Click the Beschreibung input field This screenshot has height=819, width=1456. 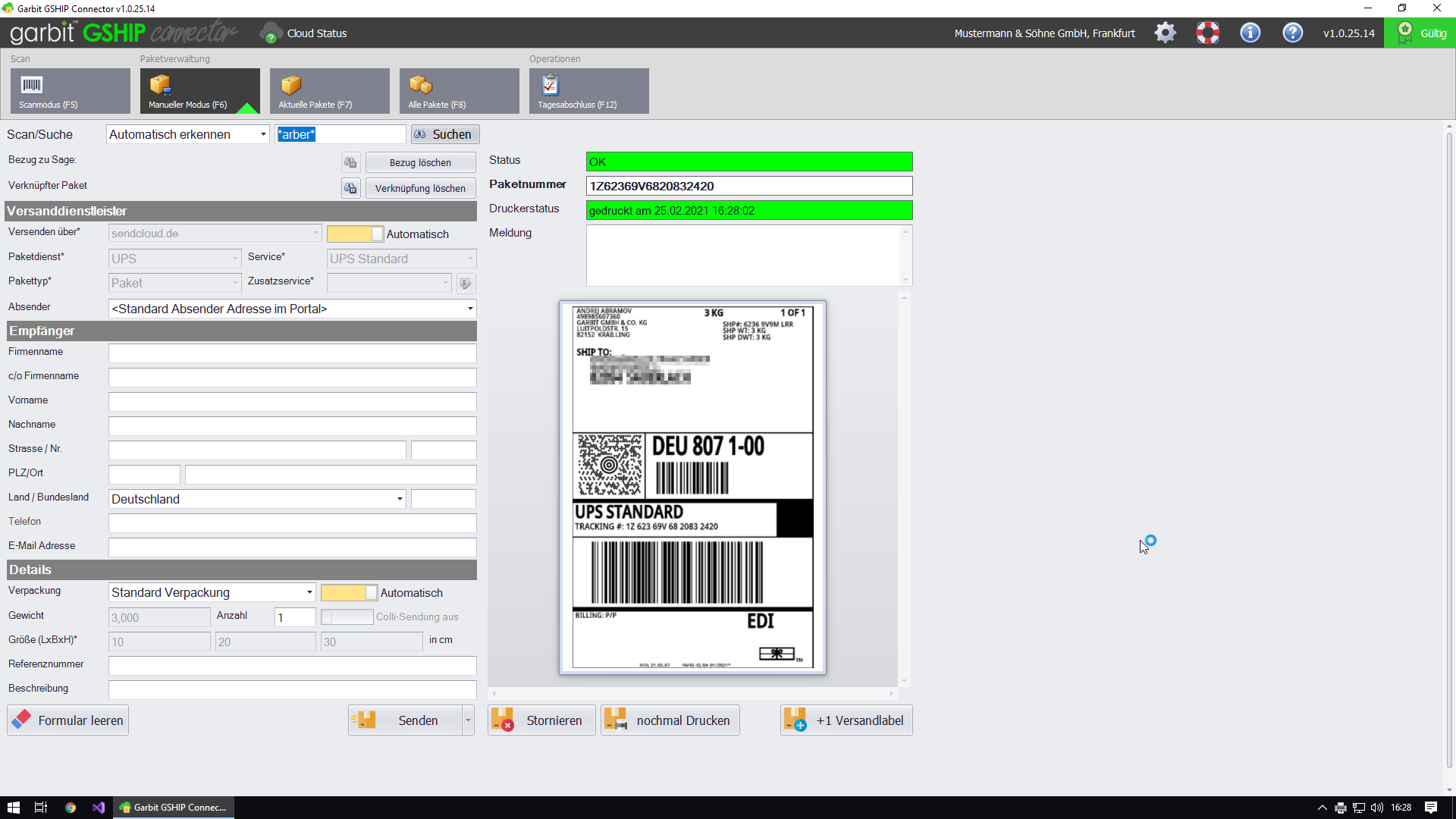(x=293, y=690)
